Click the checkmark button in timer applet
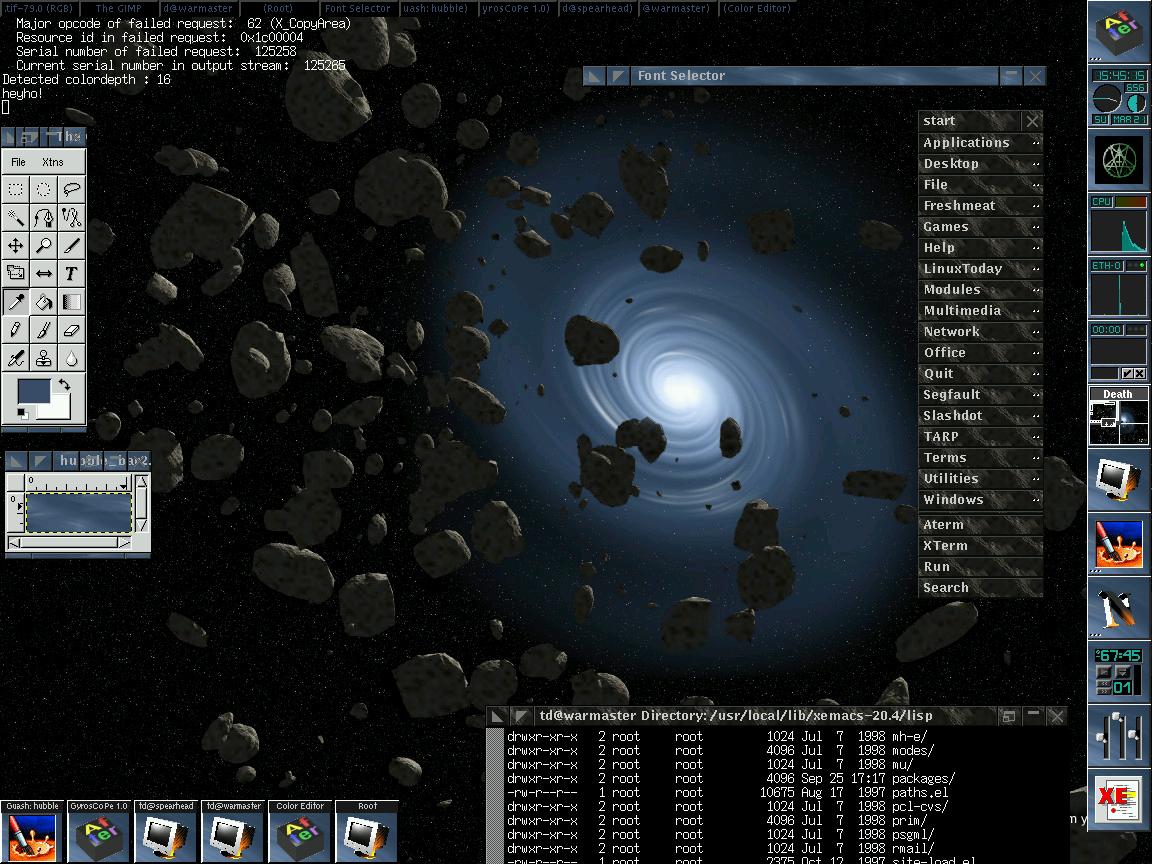Image resolution: width=1152 pixels, height=864 pixels. pyautogui.click(x=1128, y=374)
